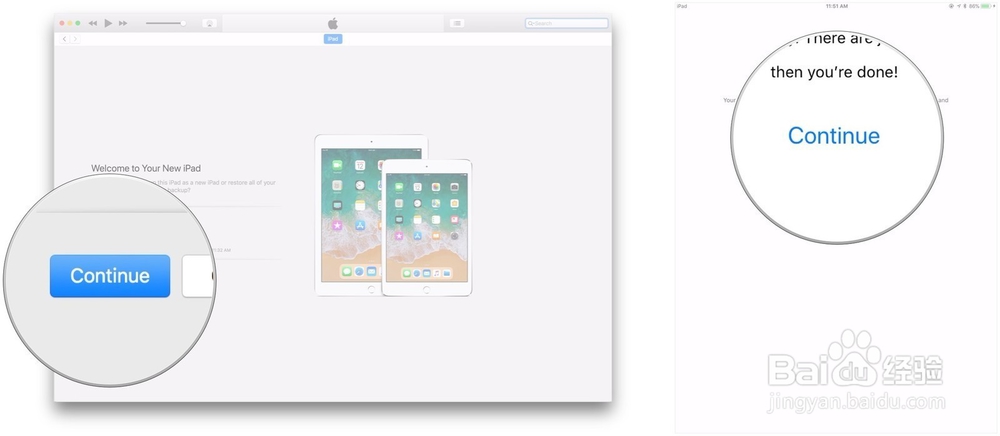Go forward with the right chevron arrow
The height and width of the screenshot is (436, 1000).
click(75, 39)
